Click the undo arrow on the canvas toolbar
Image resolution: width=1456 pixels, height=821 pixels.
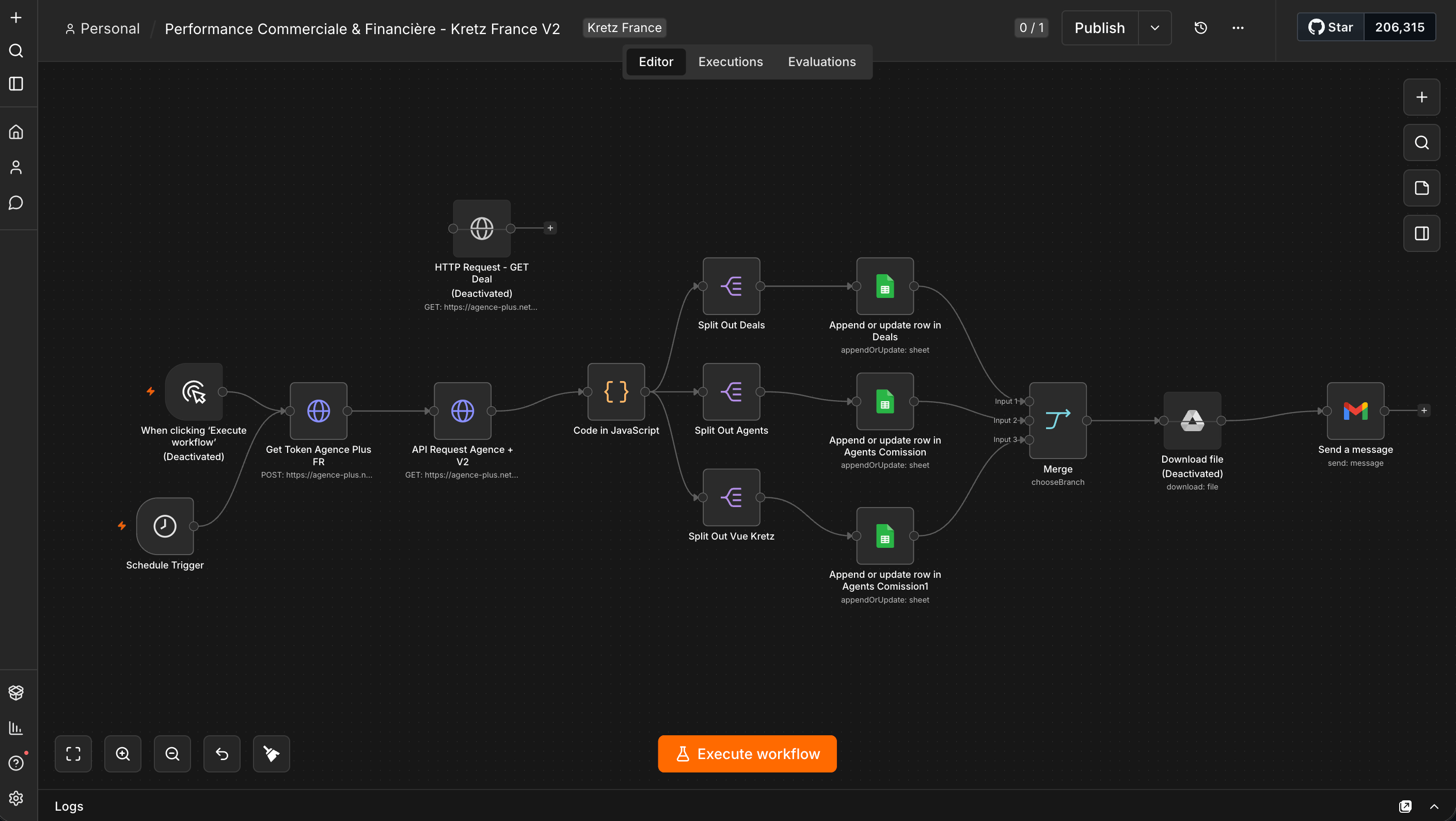click(222, 754)
